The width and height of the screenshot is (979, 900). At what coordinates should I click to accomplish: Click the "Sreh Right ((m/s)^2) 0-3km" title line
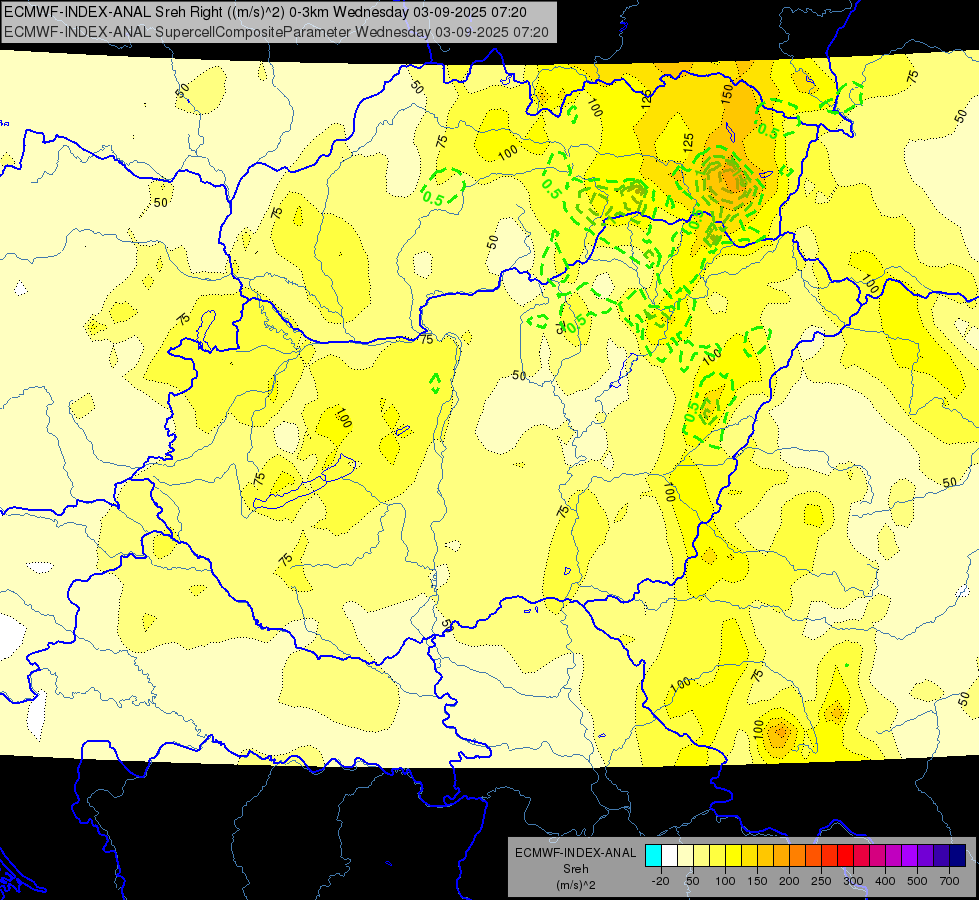tap(265, 12)
